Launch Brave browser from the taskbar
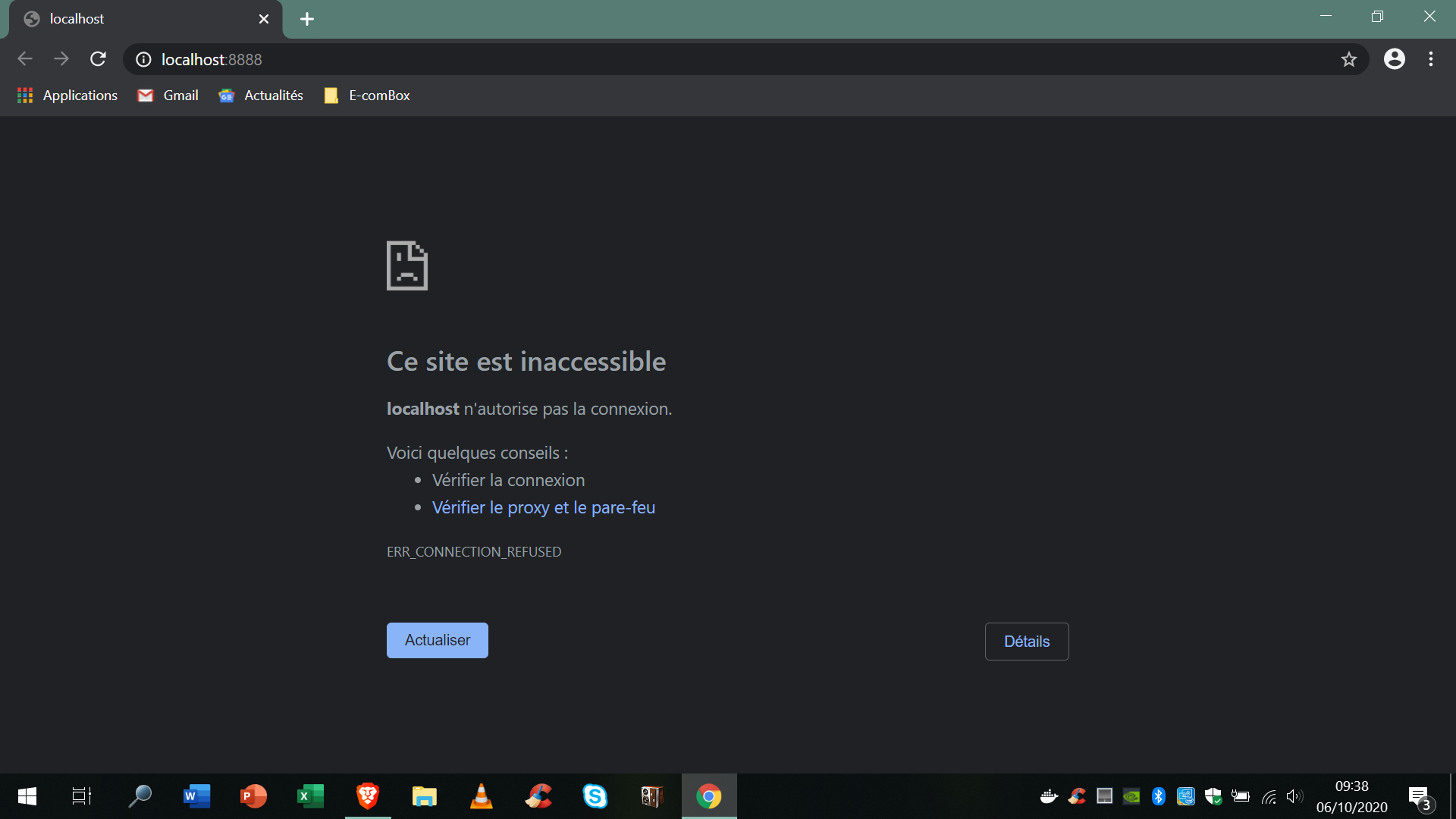This screenshot has height=819, width=1456. (368, 796)
